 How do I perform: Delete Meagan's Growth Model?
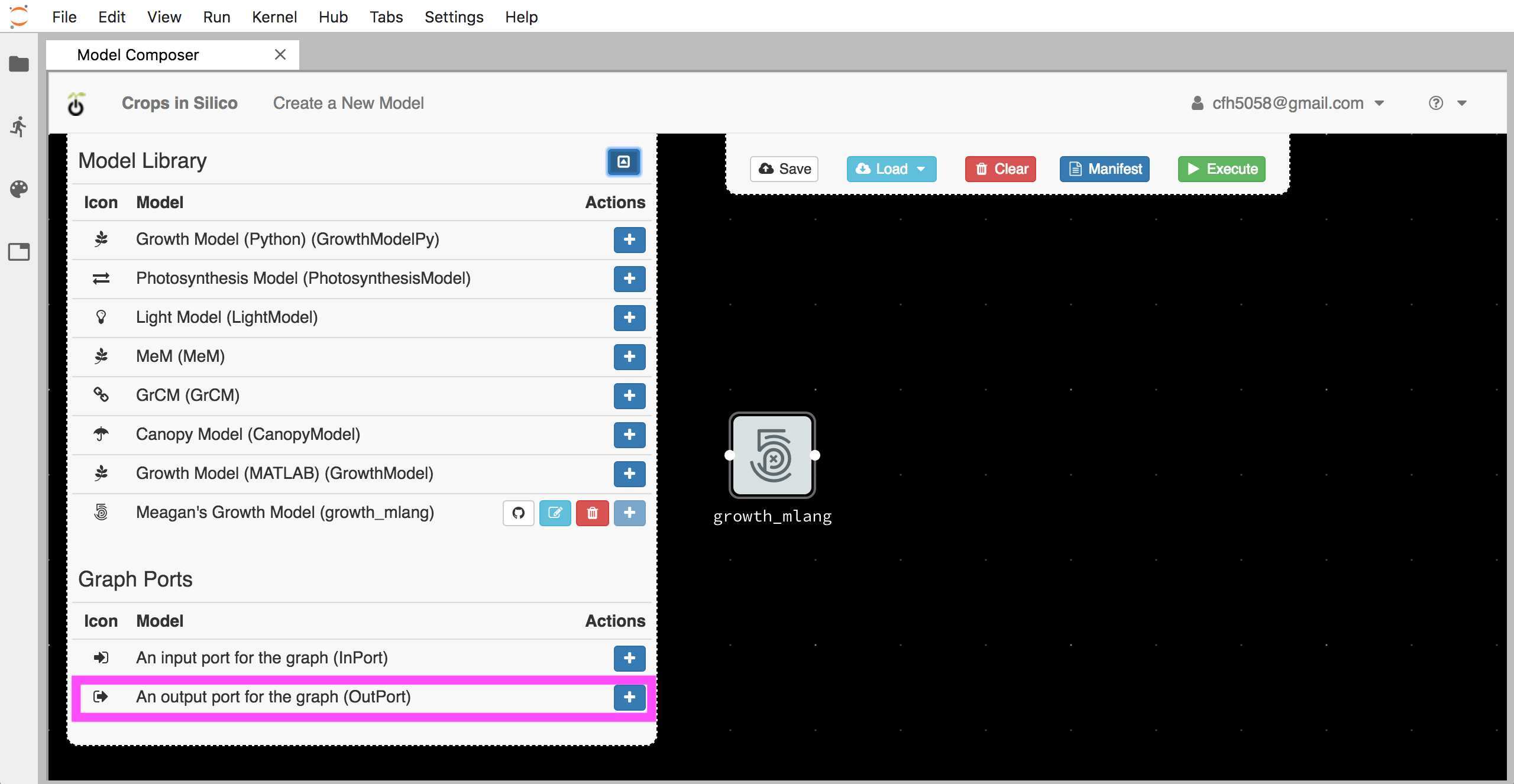point(593,513)
